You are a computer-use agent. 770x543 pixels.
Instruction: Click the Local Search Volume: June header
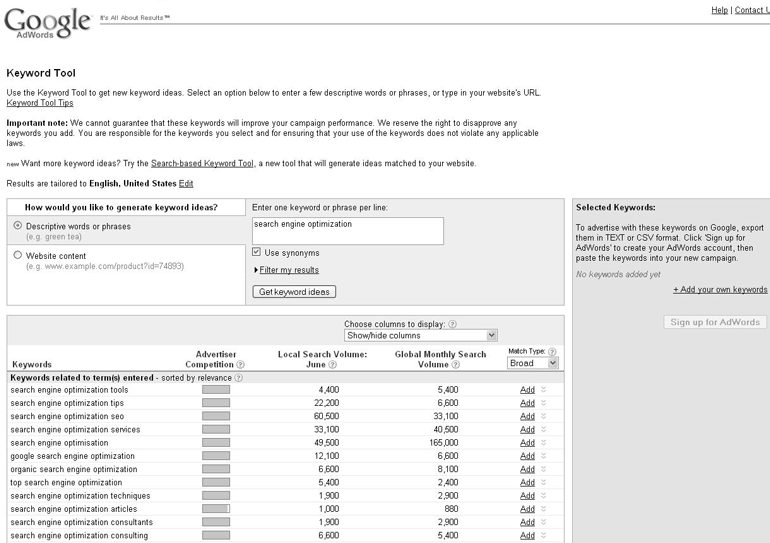[322, 359]
